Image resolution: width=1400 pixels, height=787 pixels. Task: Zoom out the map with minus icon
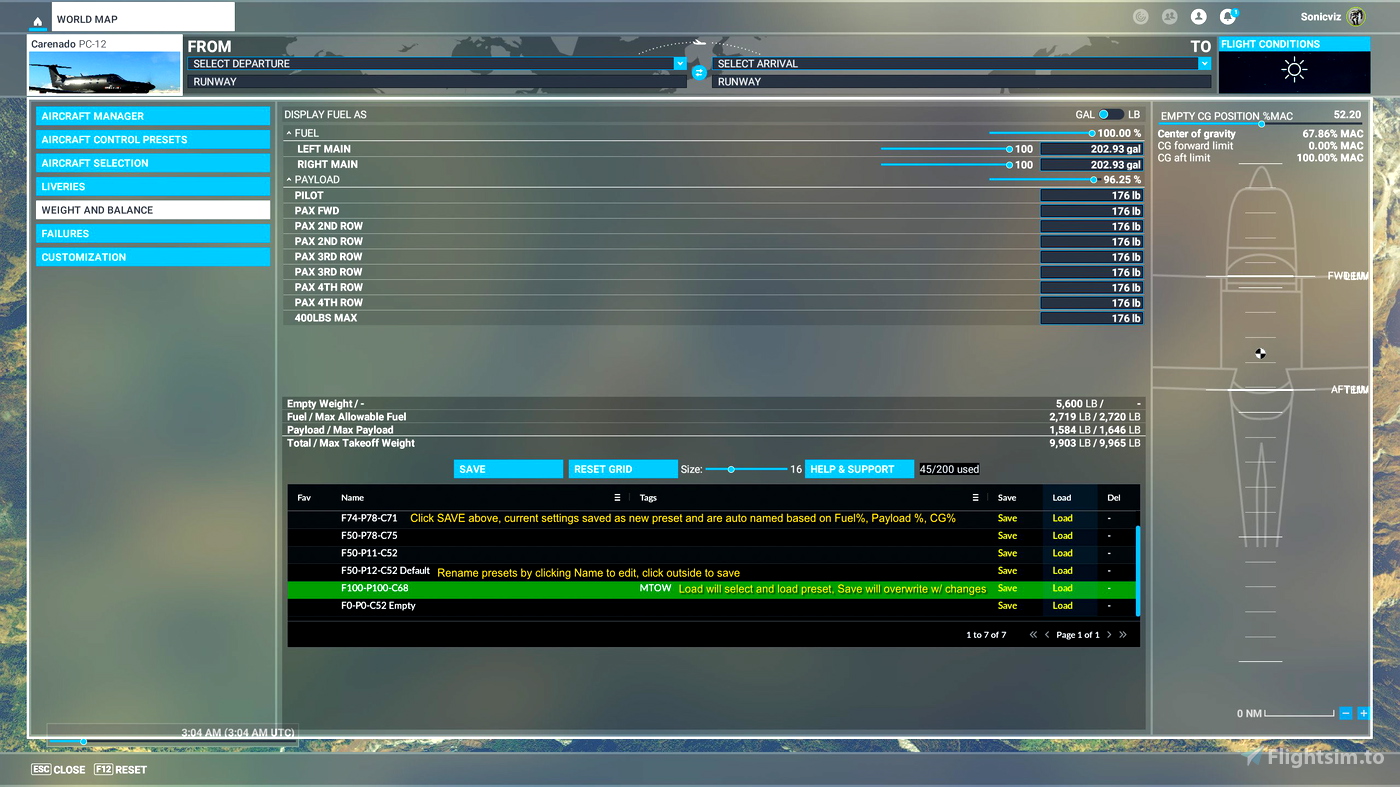pos(1346,713)
